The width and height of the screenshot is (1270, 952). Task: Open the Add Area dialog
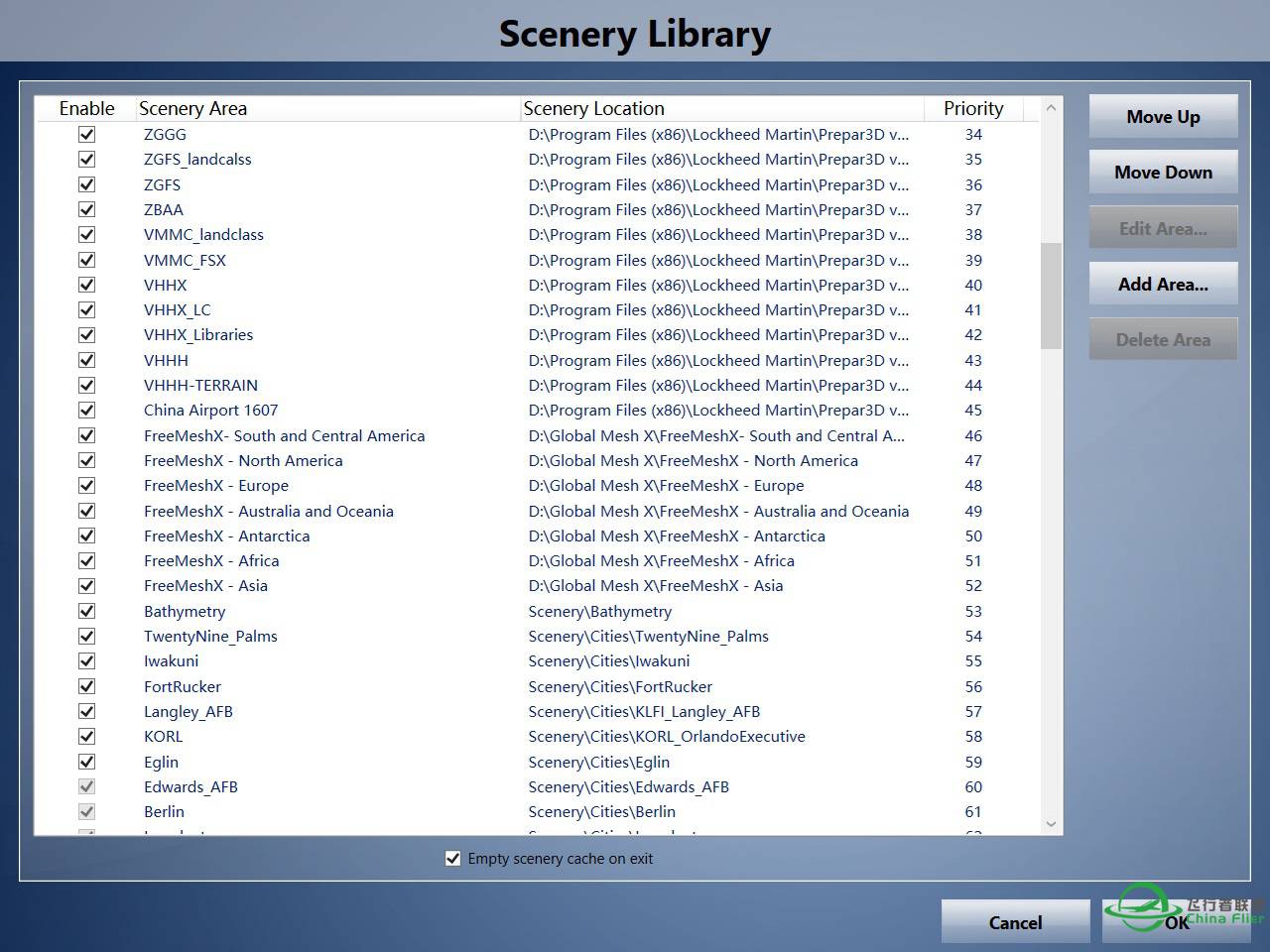click(1163, 285)
